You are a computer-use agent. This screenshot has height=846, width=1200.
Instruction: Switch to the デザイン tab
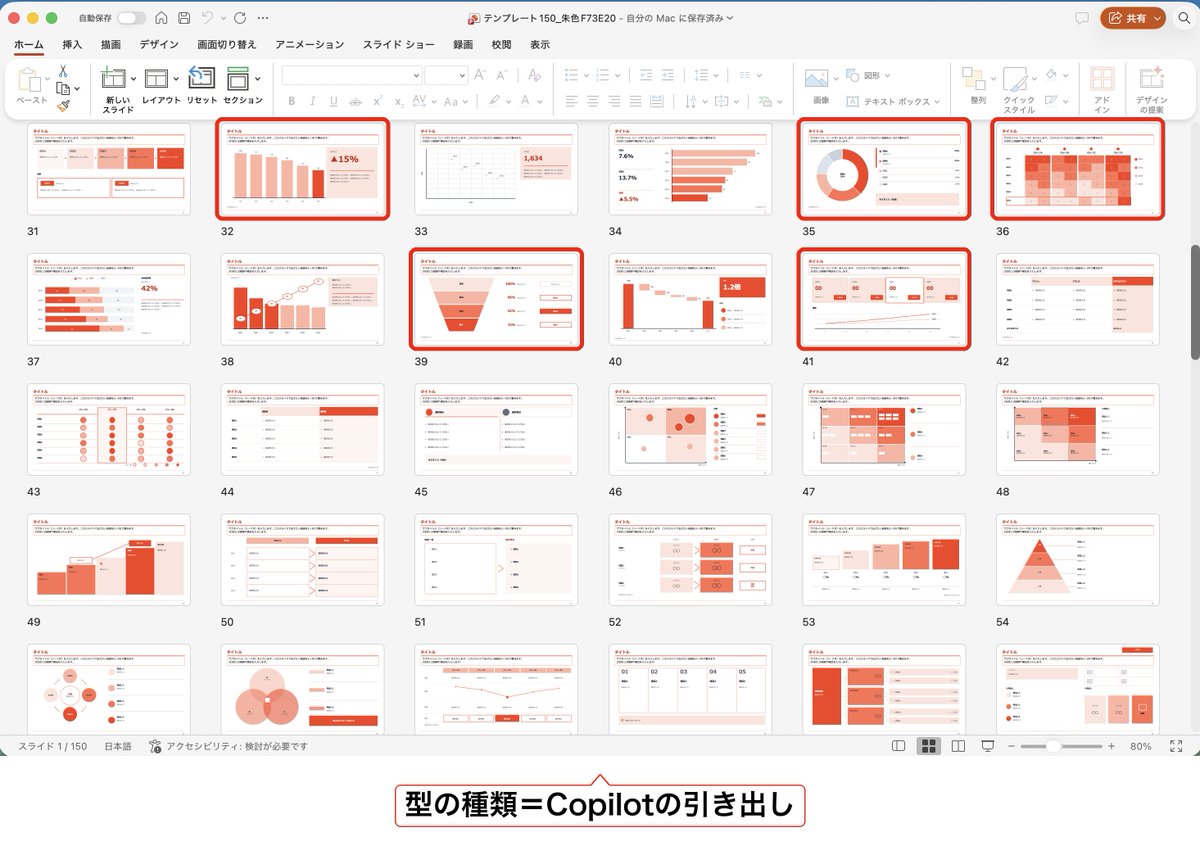159,45
